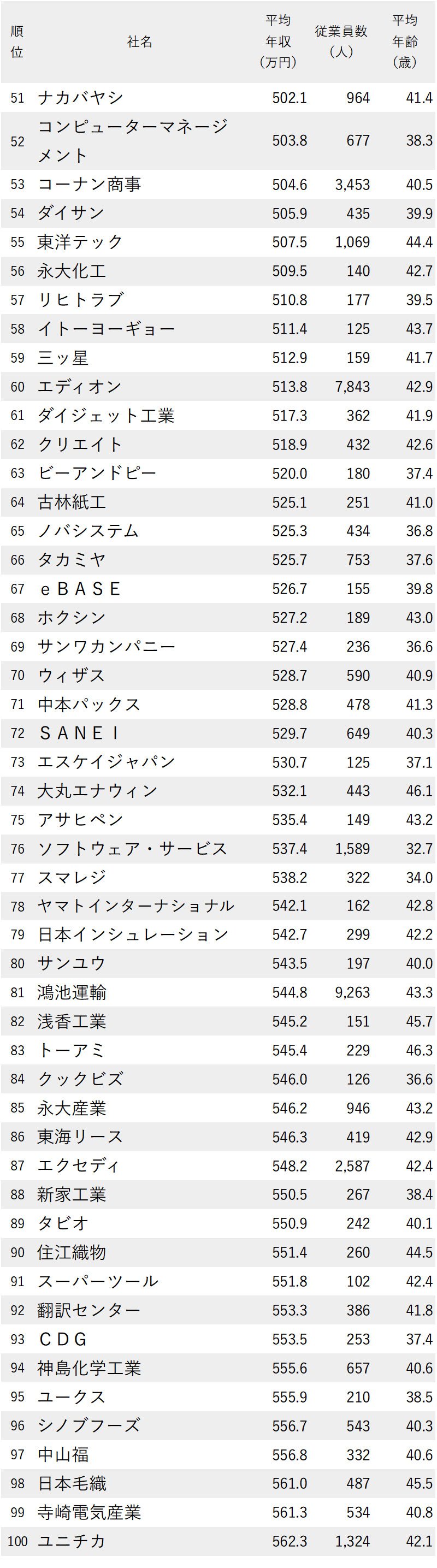Select the eBASE company entry

pos(80,589)
